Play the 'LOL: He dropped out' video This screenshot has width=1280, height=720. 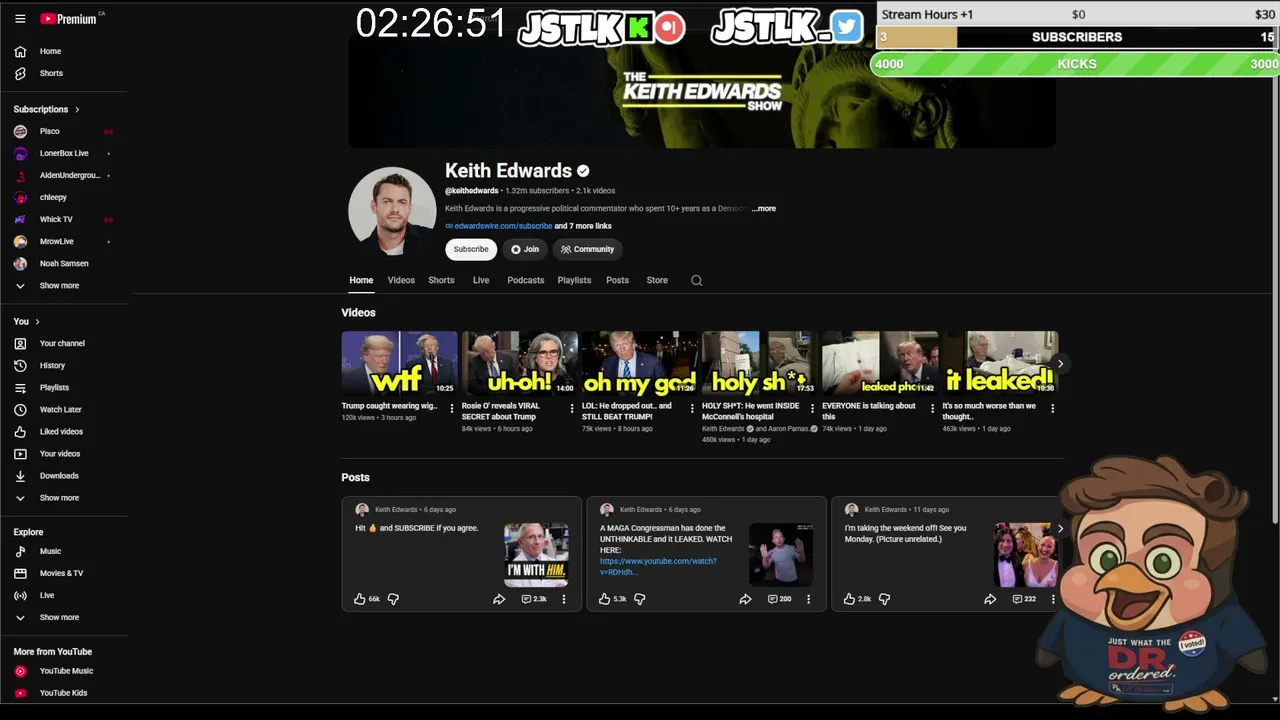[x=639, y=364]
